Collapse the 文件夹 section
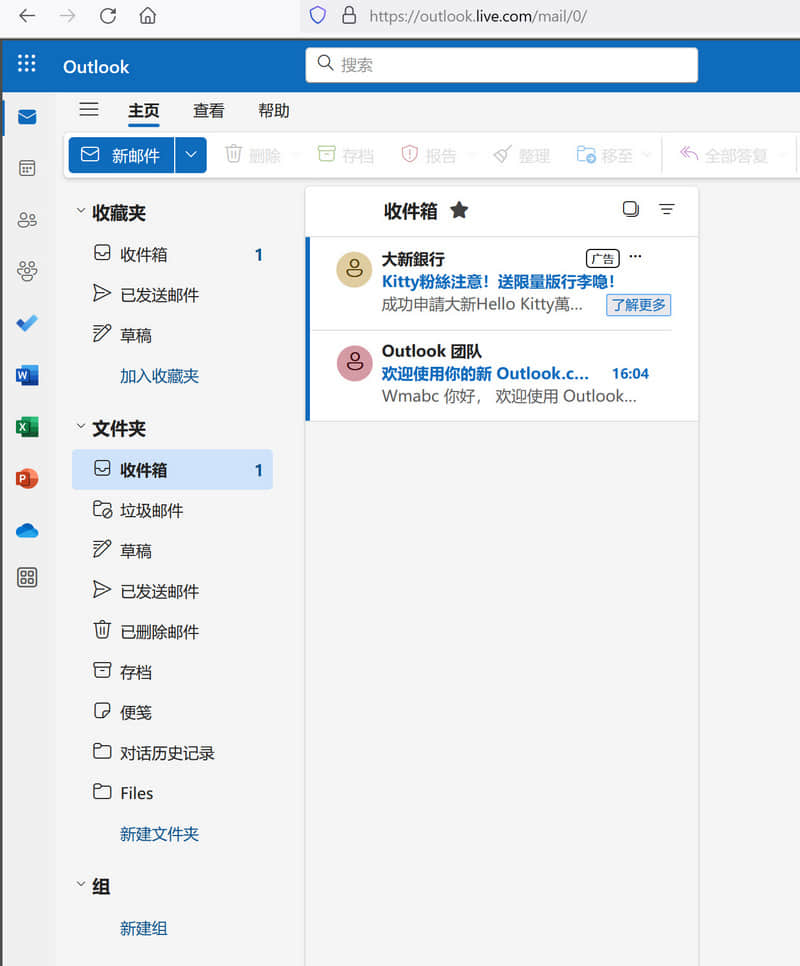The width and height of the screenshot is (800, 966). point(81,426)
